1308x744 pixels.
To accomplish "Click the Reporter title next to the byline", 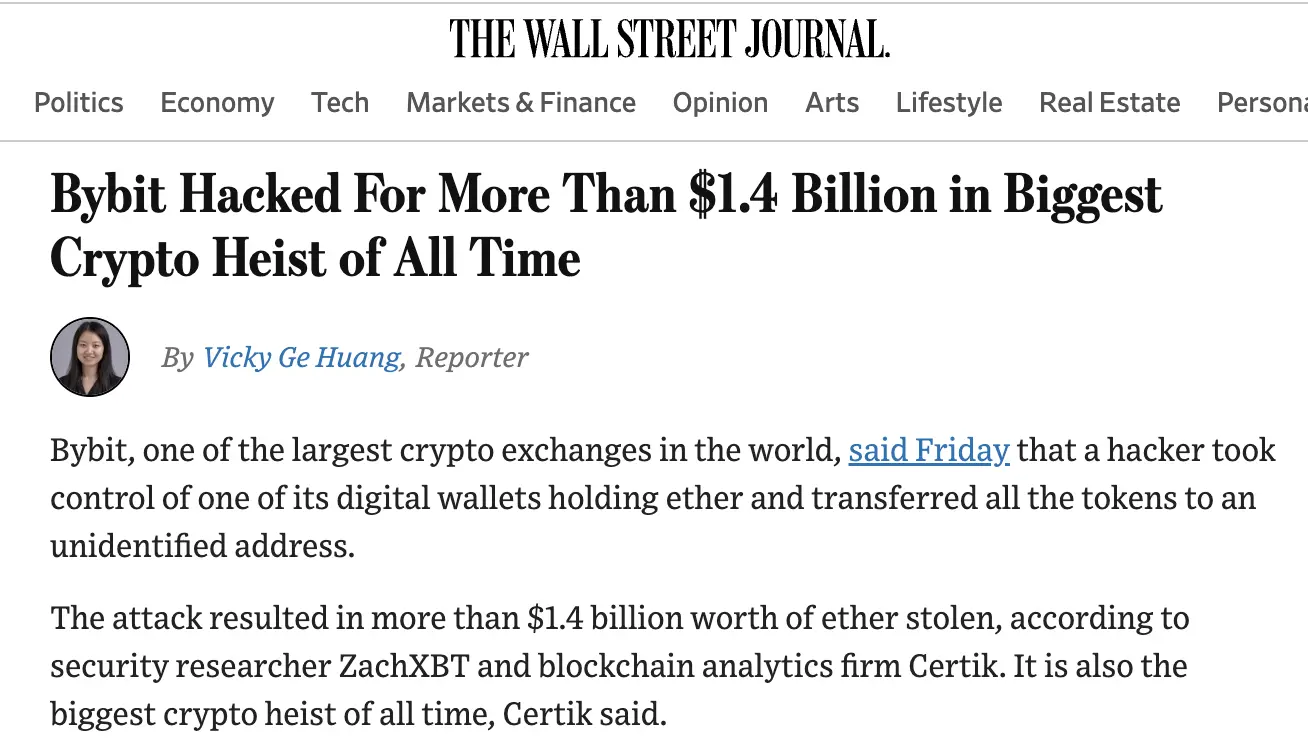I will tap(472, 357).
